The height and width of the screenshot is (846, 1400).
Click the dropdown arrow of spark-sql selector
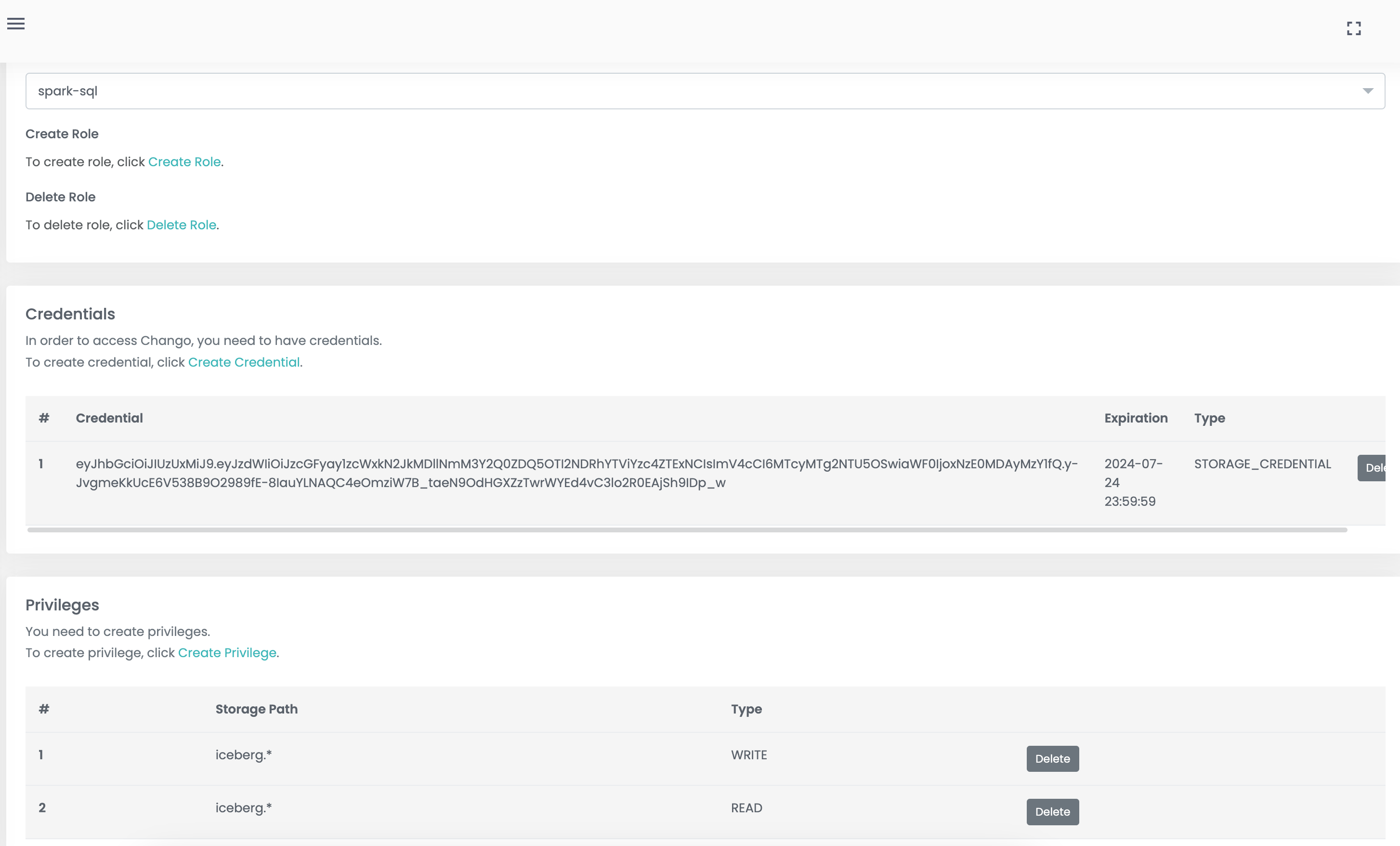pos(1368,91)
